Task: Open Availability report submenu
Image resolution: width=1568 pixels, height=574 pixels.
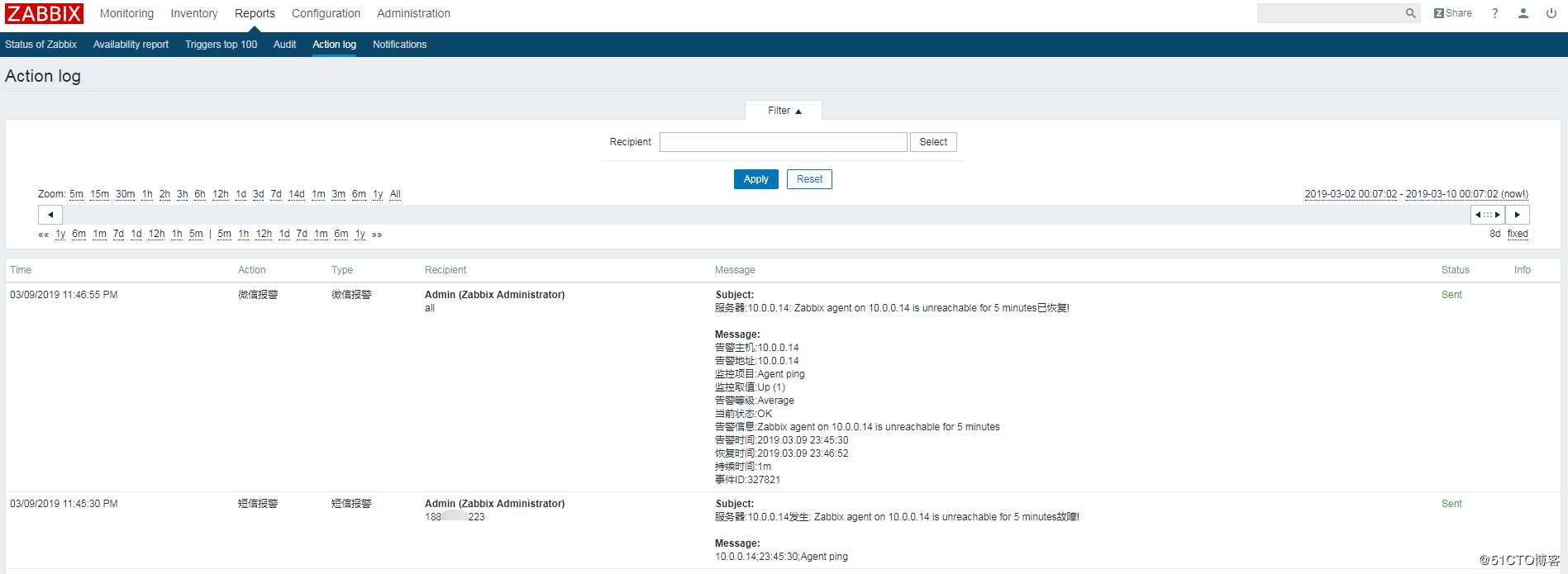Action: click(x=131, y=45)
